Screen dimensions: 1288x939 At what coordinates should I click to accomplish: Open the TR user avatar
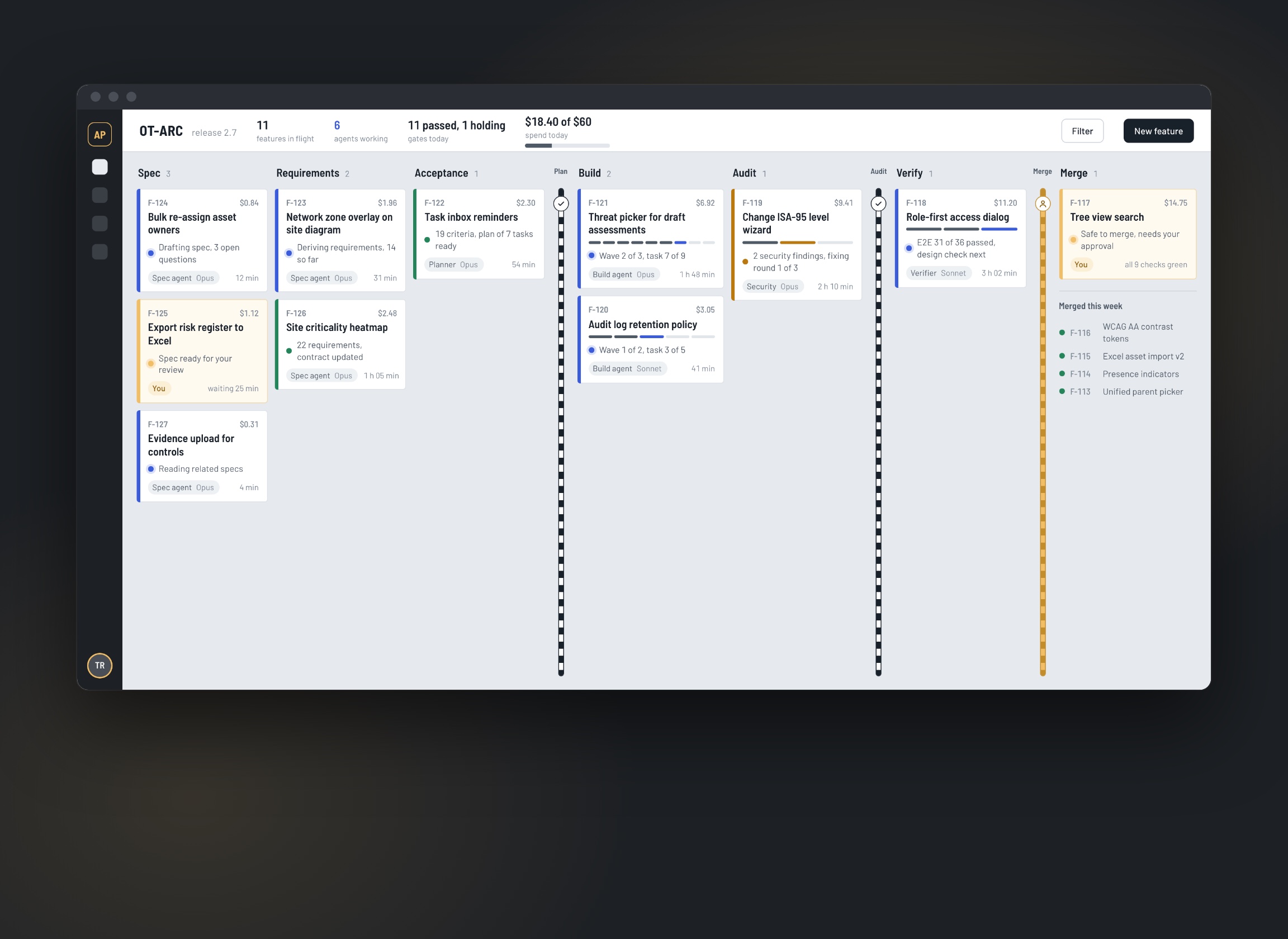100,666
